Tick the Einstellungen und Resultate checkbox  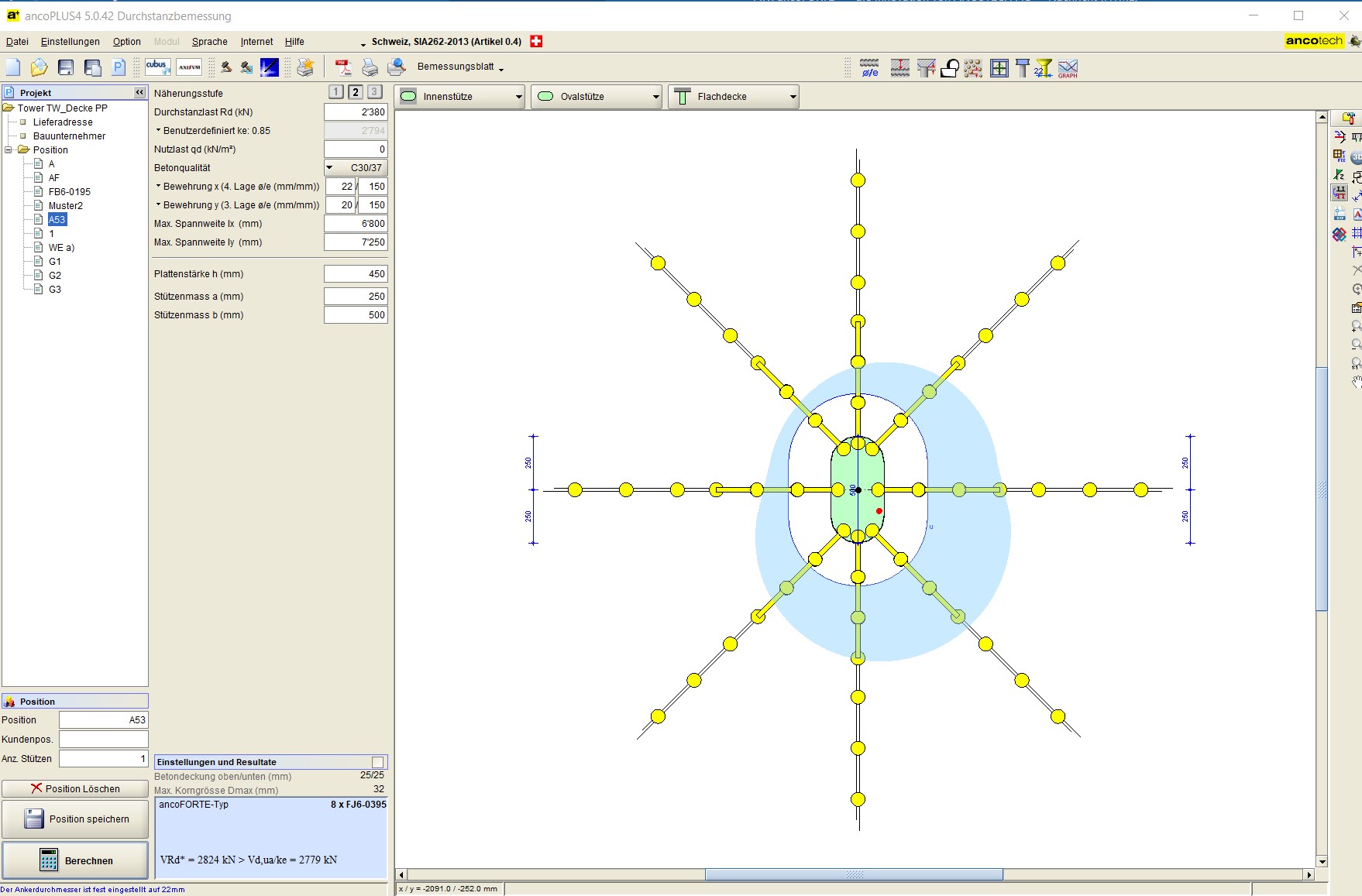coord(378,762)
